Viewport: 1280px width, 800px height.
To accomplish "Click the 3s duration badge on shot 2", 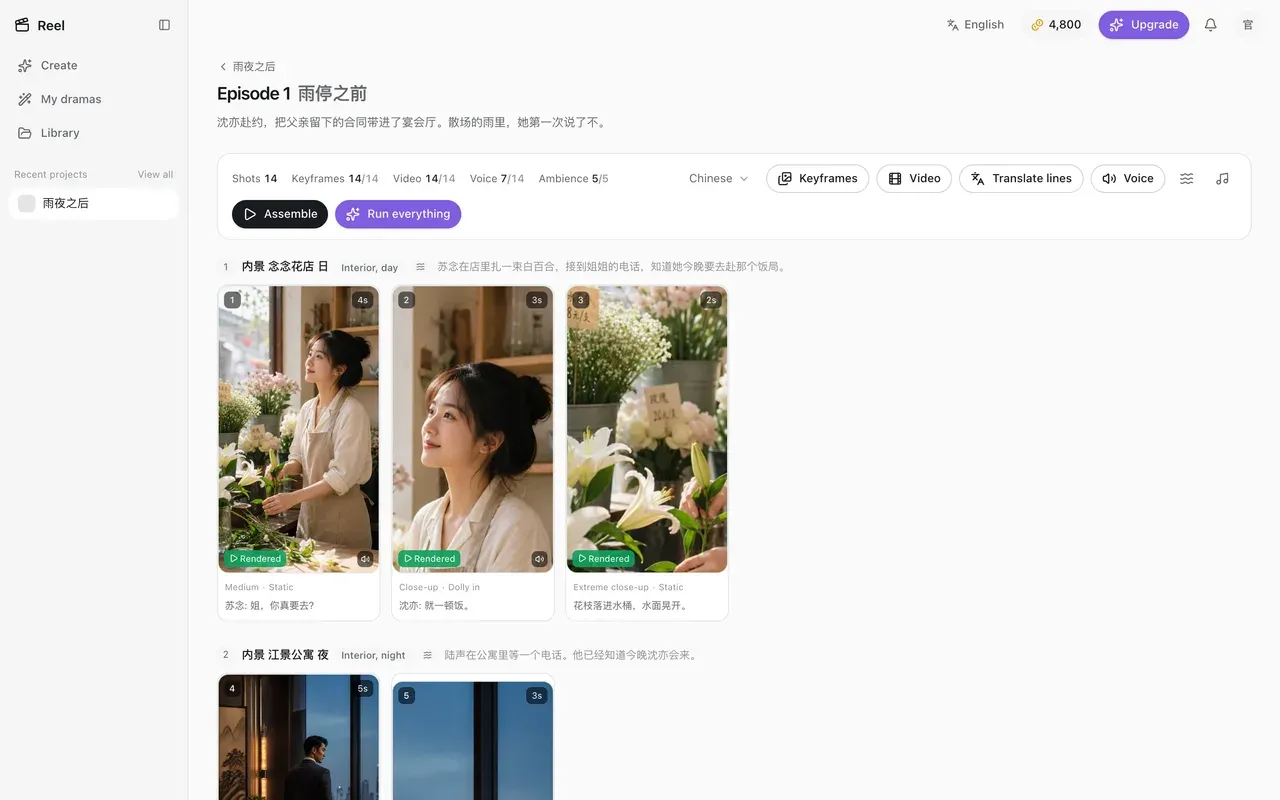I will (x=537, y=300).
